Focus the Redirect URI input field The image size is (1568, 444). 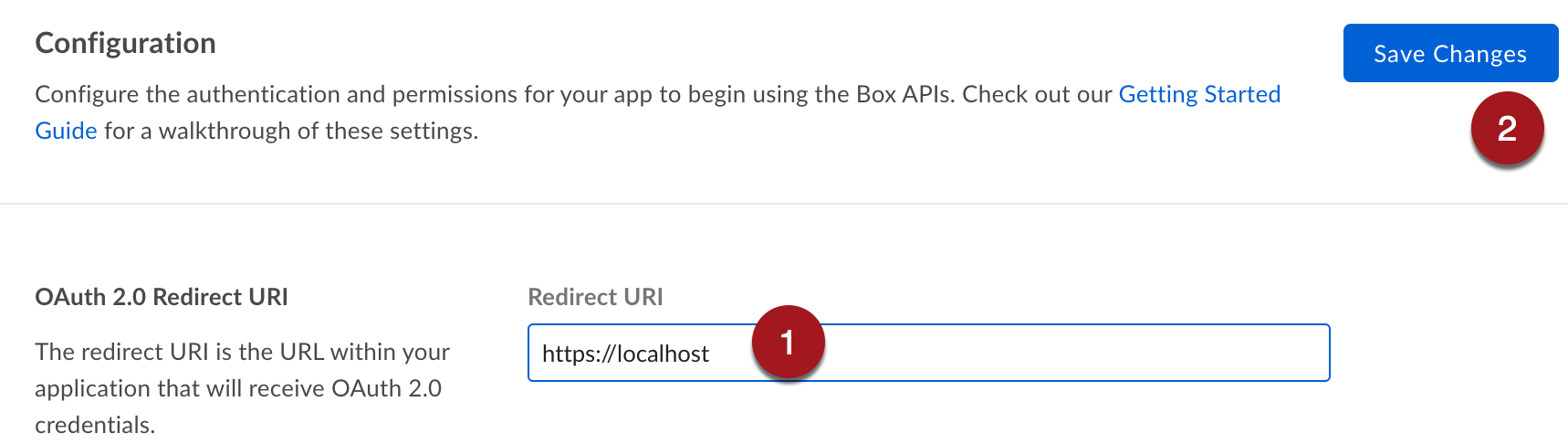click(x=928, y=353)
